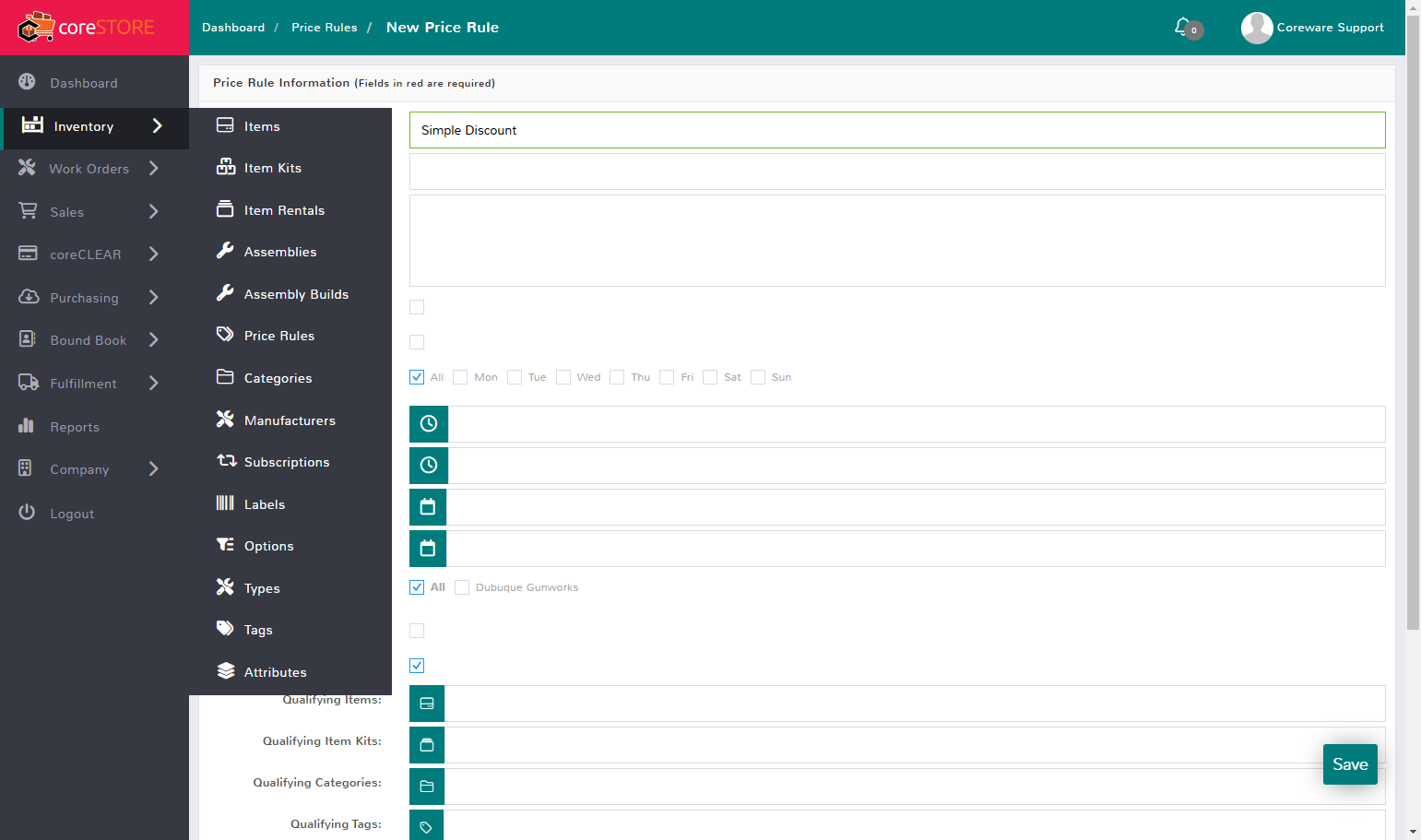Enable the Sat checkbox
This screenshot has height=840, width=1421.
pyautogui.click(x=710, y=377)
